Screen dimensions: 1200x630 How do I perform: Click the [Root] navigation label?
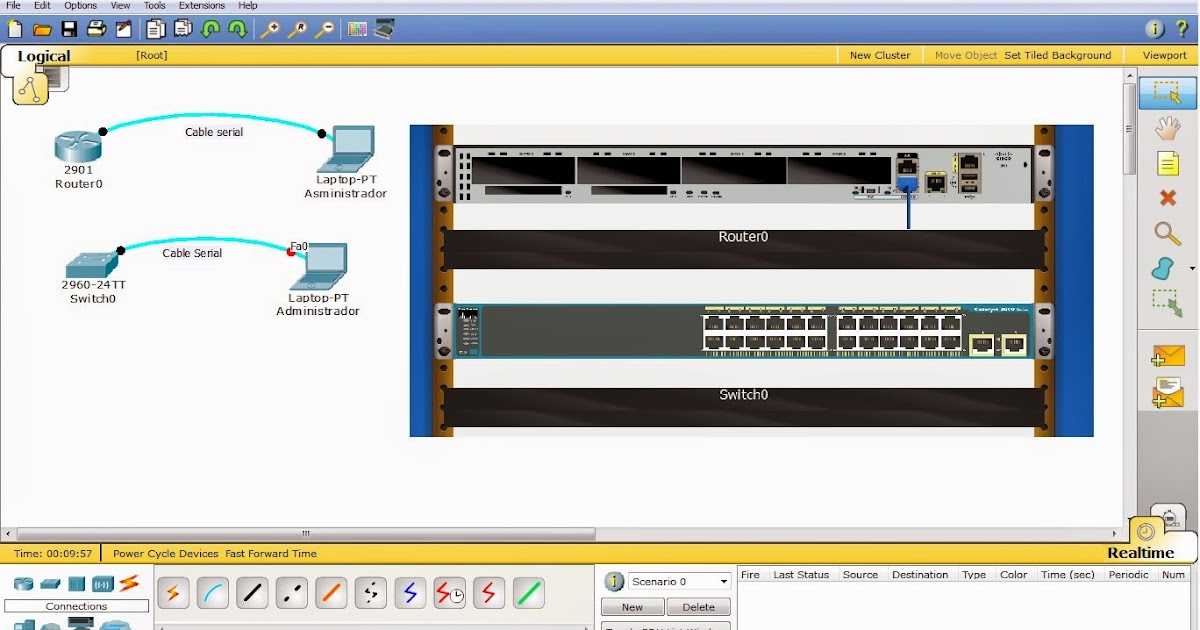152,55
